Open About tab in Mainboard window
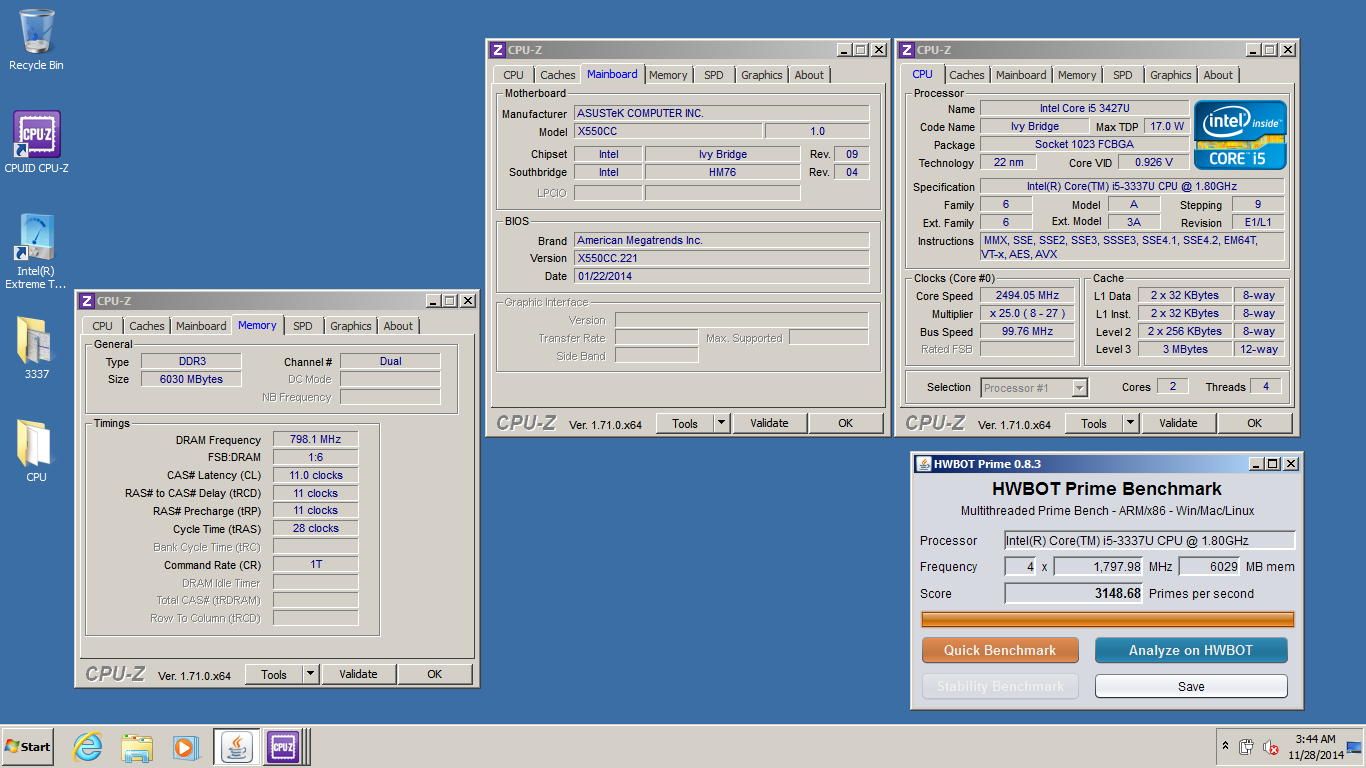 click(809, 75)
